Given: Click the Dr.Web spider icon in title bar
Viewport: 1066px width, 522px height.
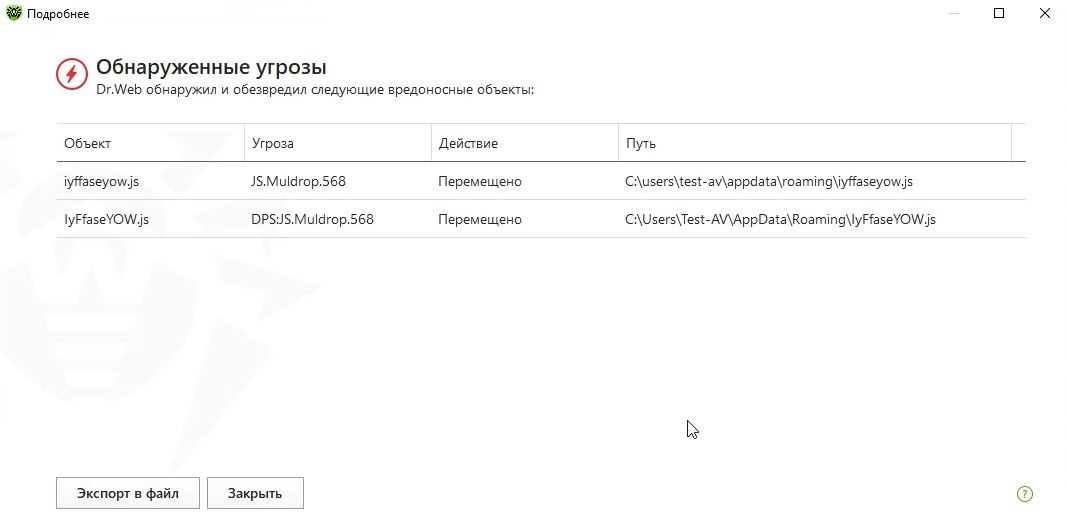Looking at the screenshot, I should (x=14, y=13).
